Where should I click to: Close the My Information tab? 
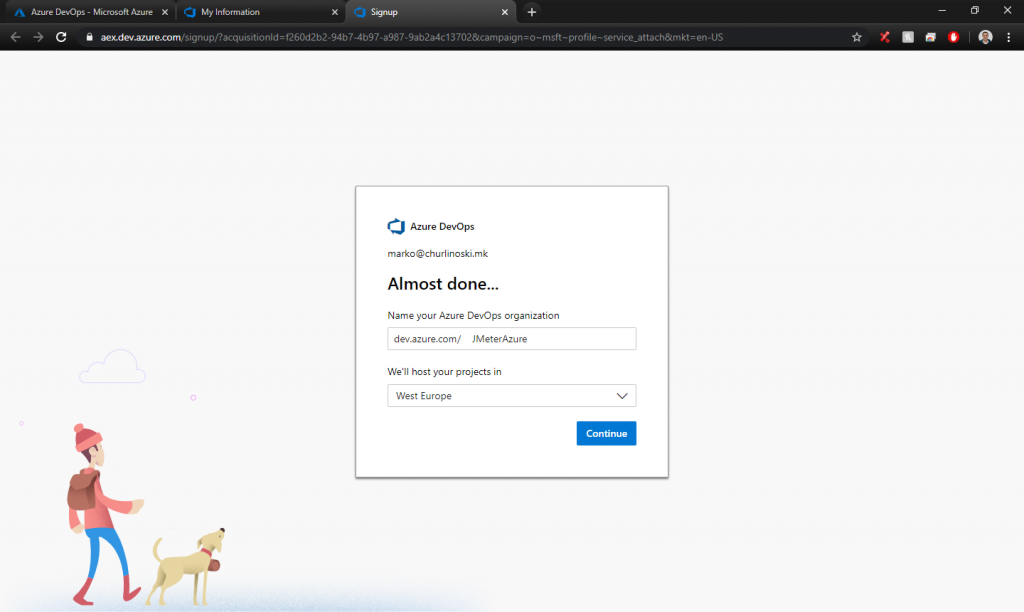(334, 12)
